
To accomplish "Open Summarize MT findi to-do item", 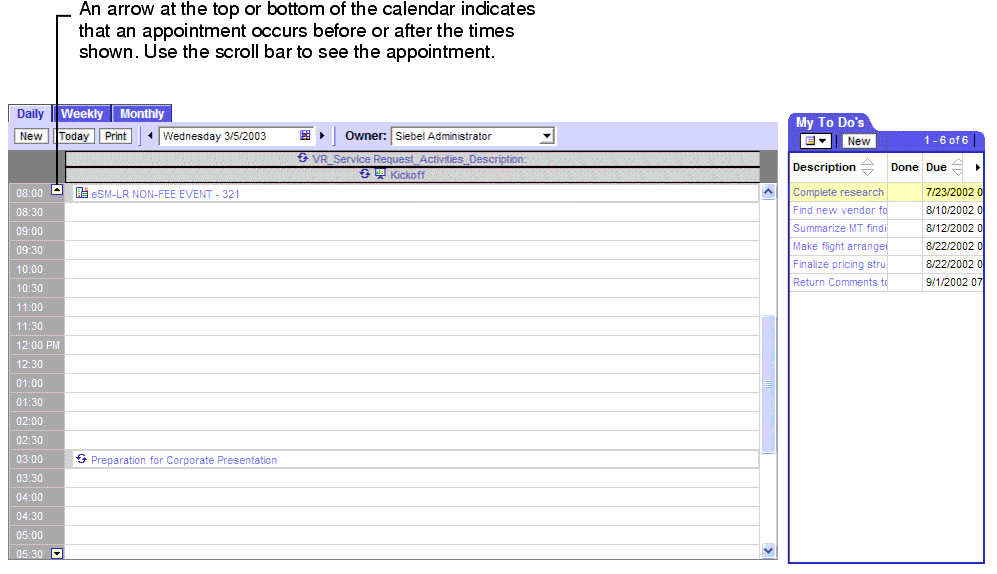I will (839, 228).
